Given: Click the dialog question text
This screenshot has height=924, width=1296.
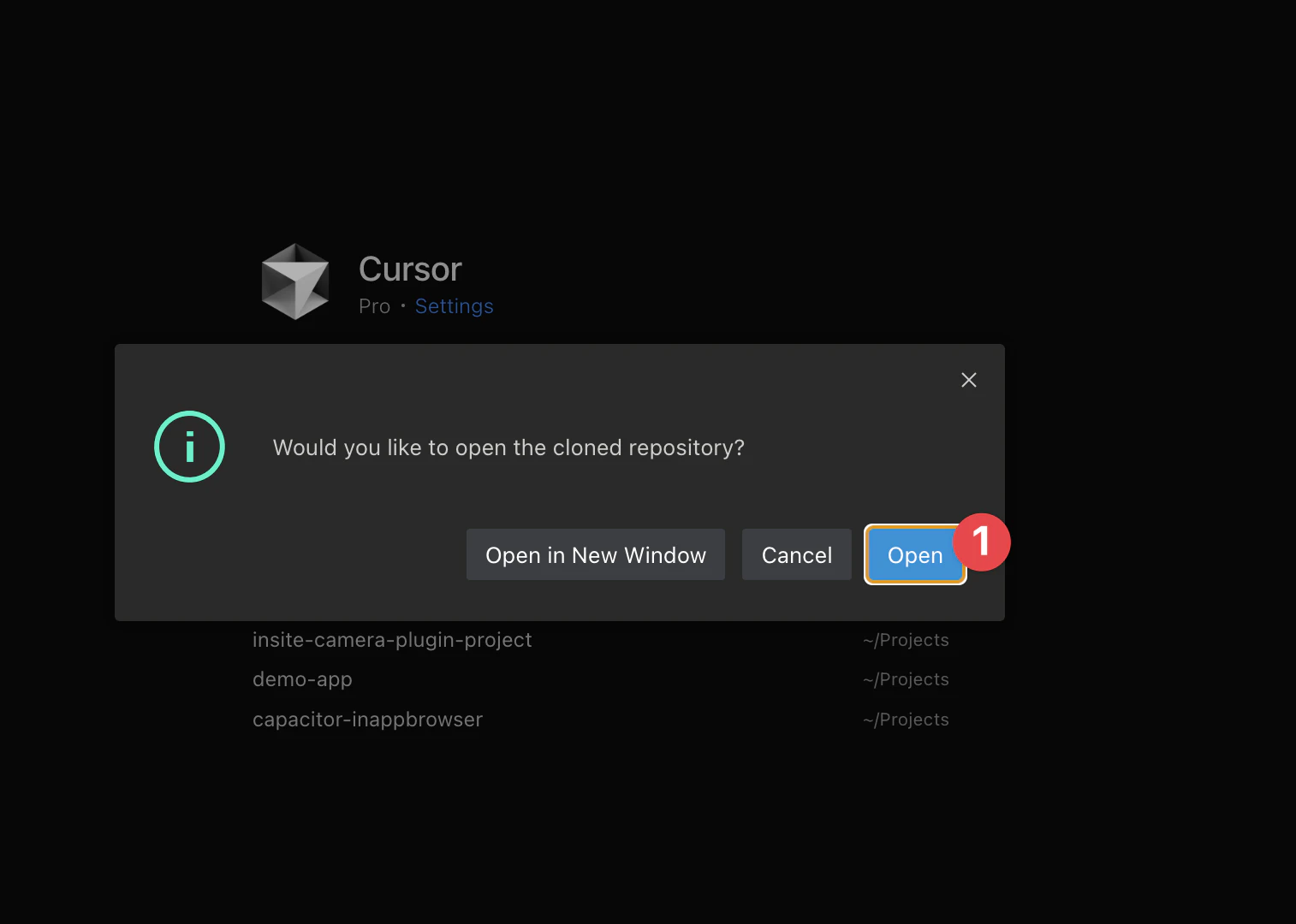Looking at the screenshot, I should [x=508, y=447].
